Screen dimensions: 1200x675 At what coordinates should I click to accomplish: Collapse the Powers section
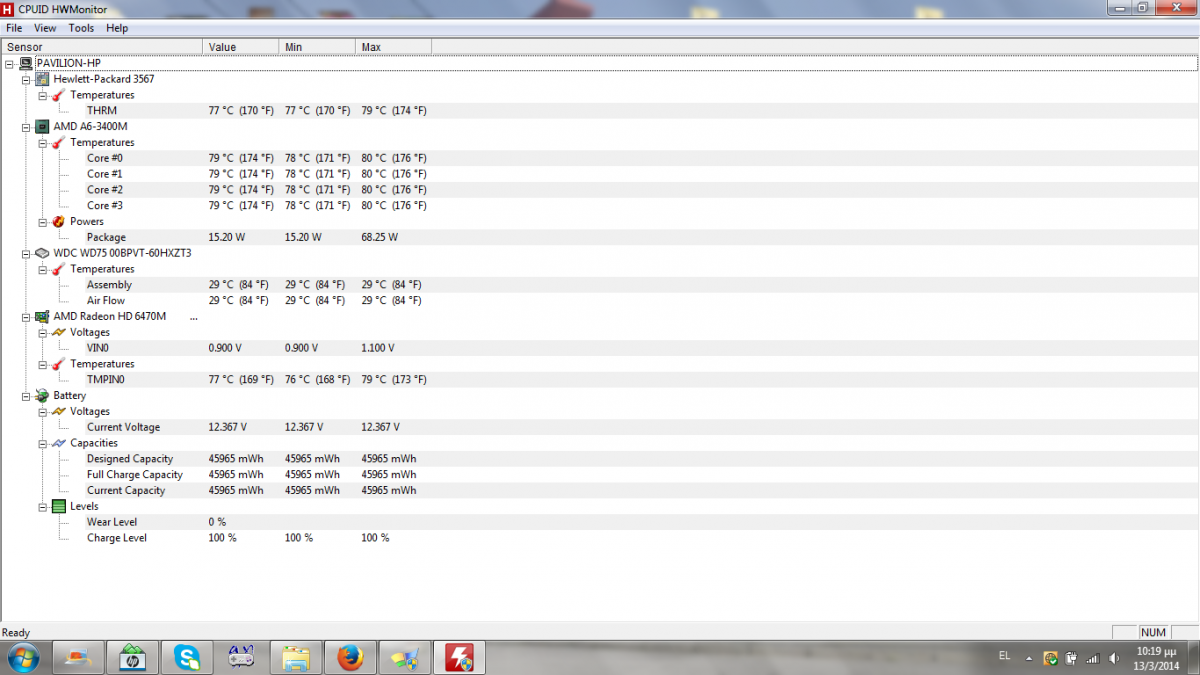pyautogui.click(x=42, y=222)
